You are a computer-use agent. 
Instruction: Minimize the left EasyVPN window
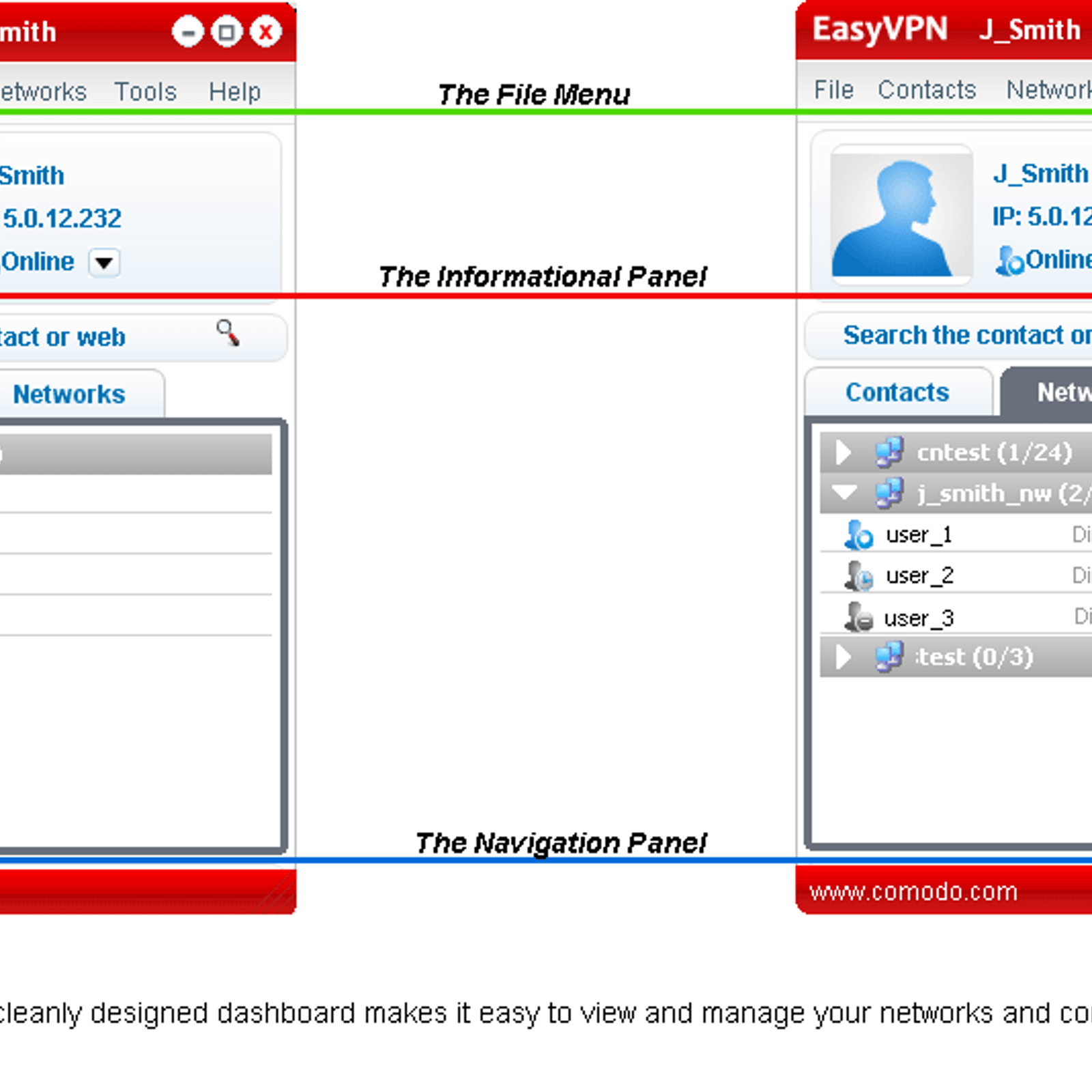188,31
